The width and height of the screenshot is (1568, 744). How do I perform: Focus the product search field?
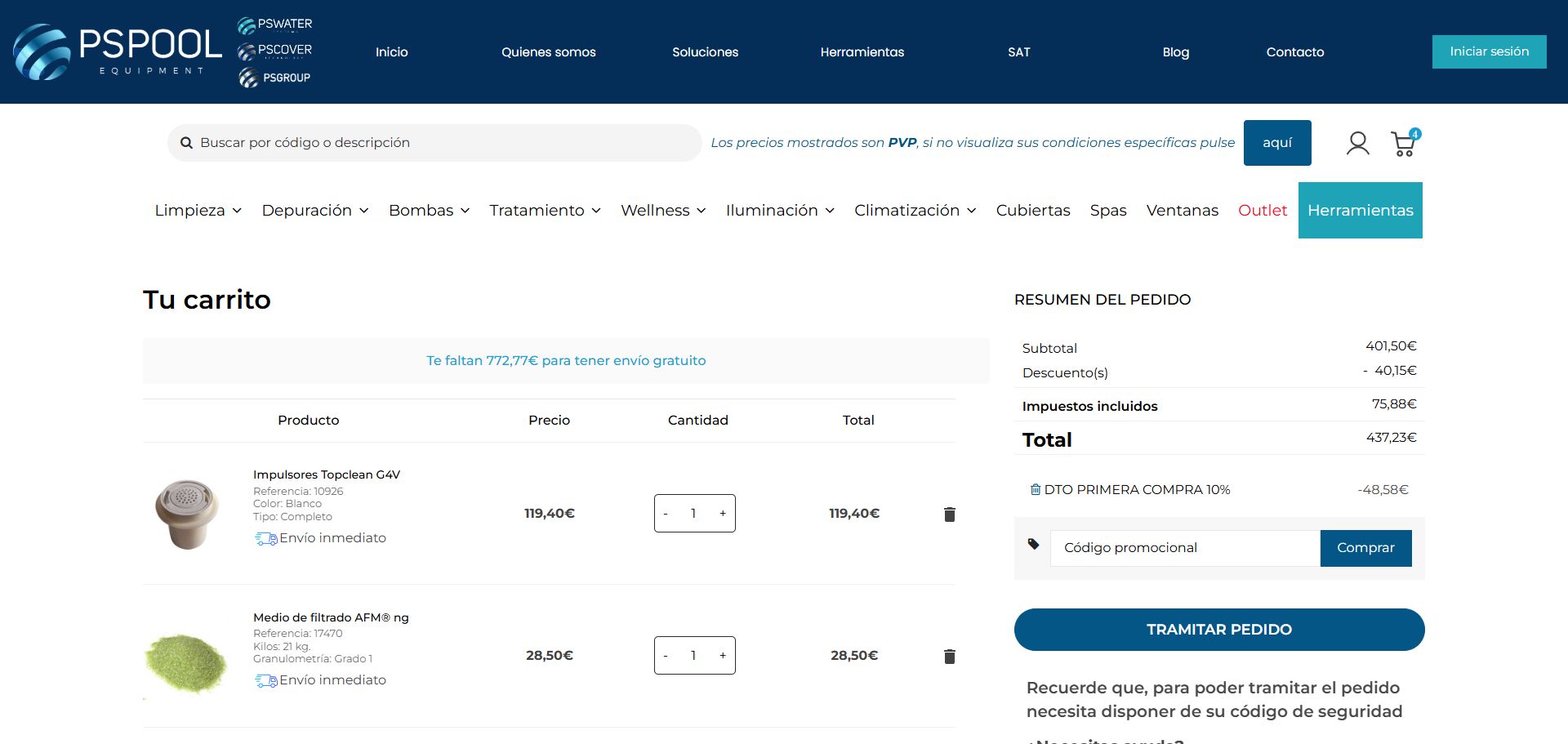pos(434,143)
